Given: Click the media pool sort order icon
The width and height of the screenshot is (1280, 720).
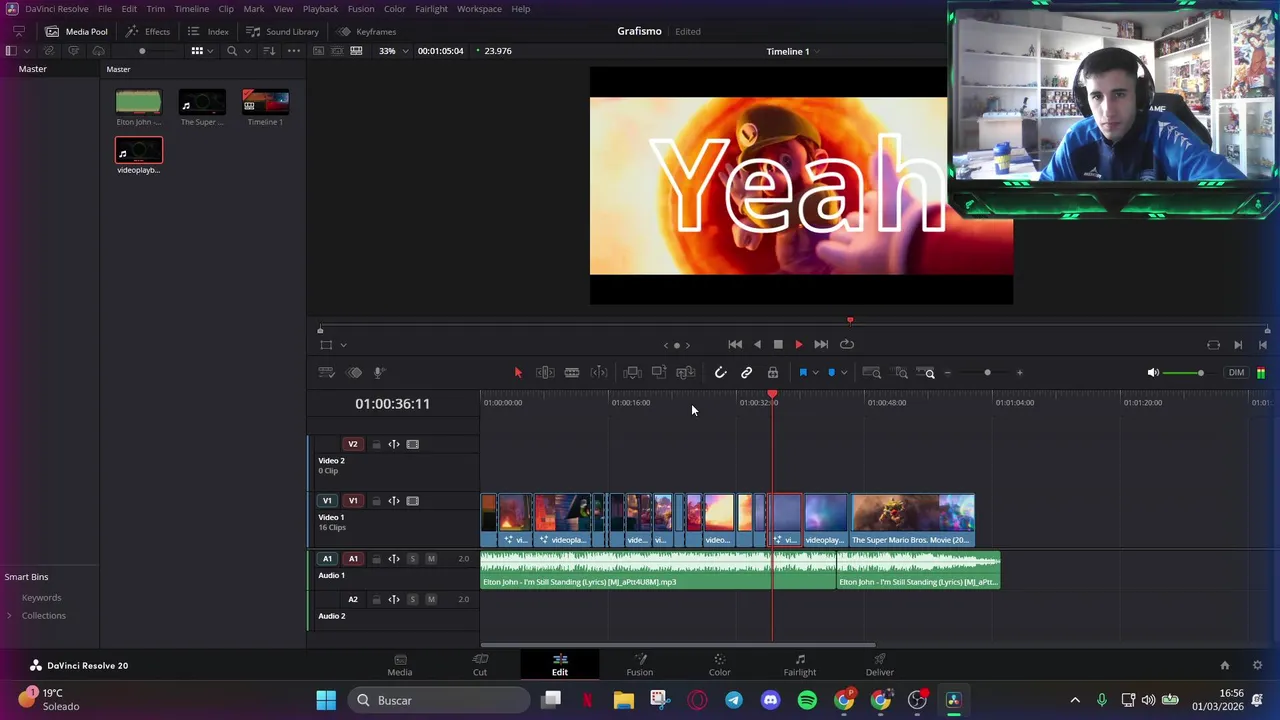Looking at the screenshot, I should (x=269, y=51).
